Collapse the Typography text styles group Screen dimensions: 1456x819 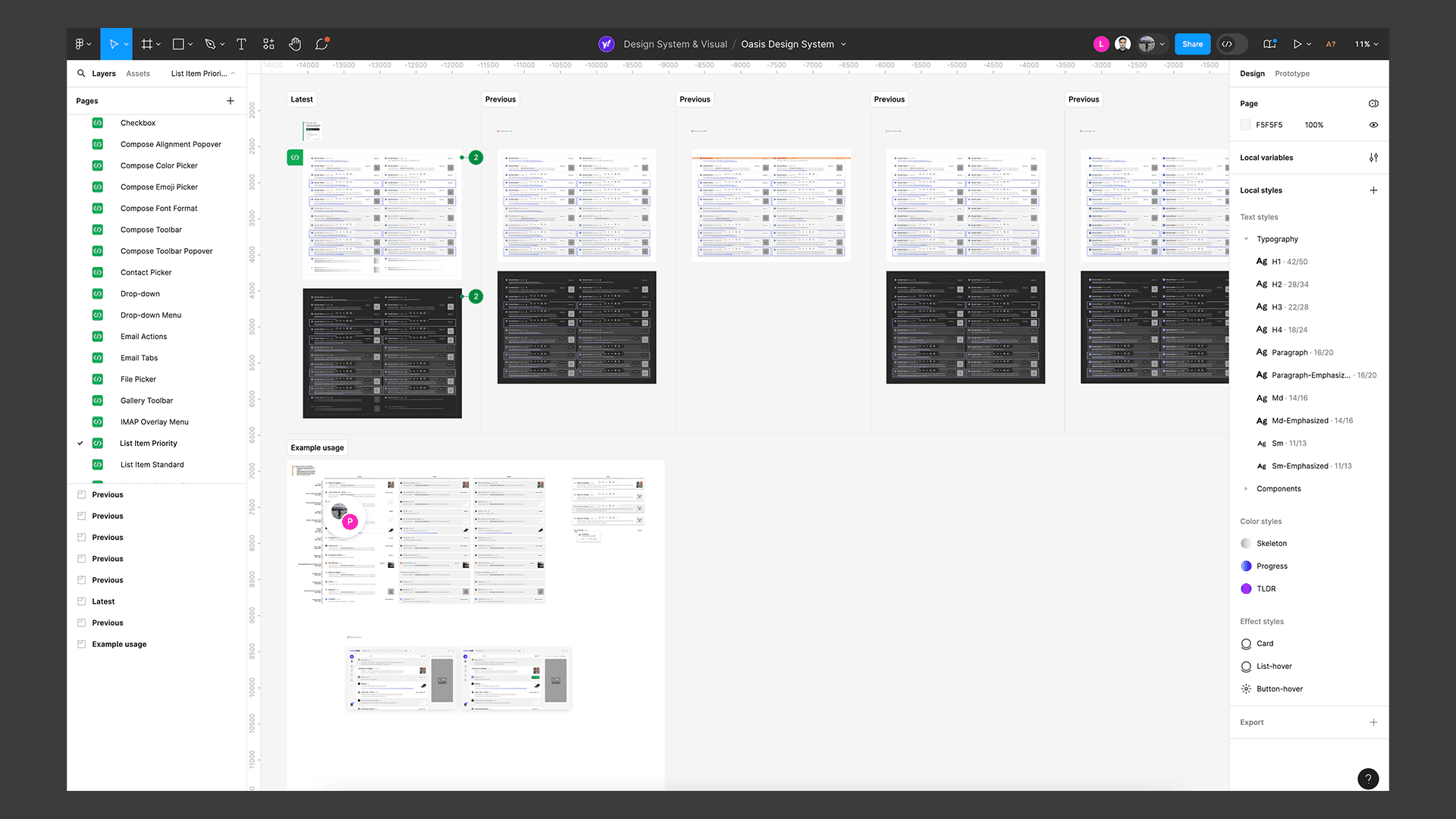(1246, 239)
